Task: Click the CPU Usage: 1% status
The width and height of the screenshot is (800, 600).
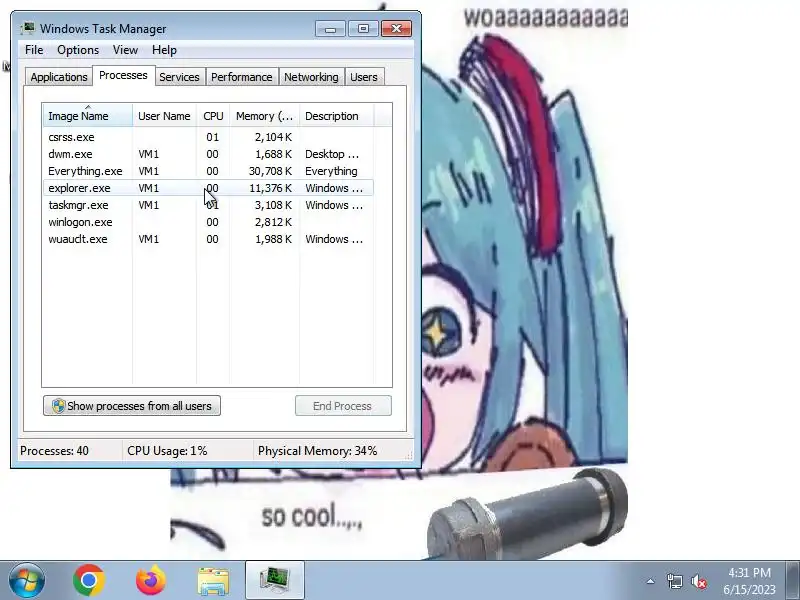Action: [167, 451]
